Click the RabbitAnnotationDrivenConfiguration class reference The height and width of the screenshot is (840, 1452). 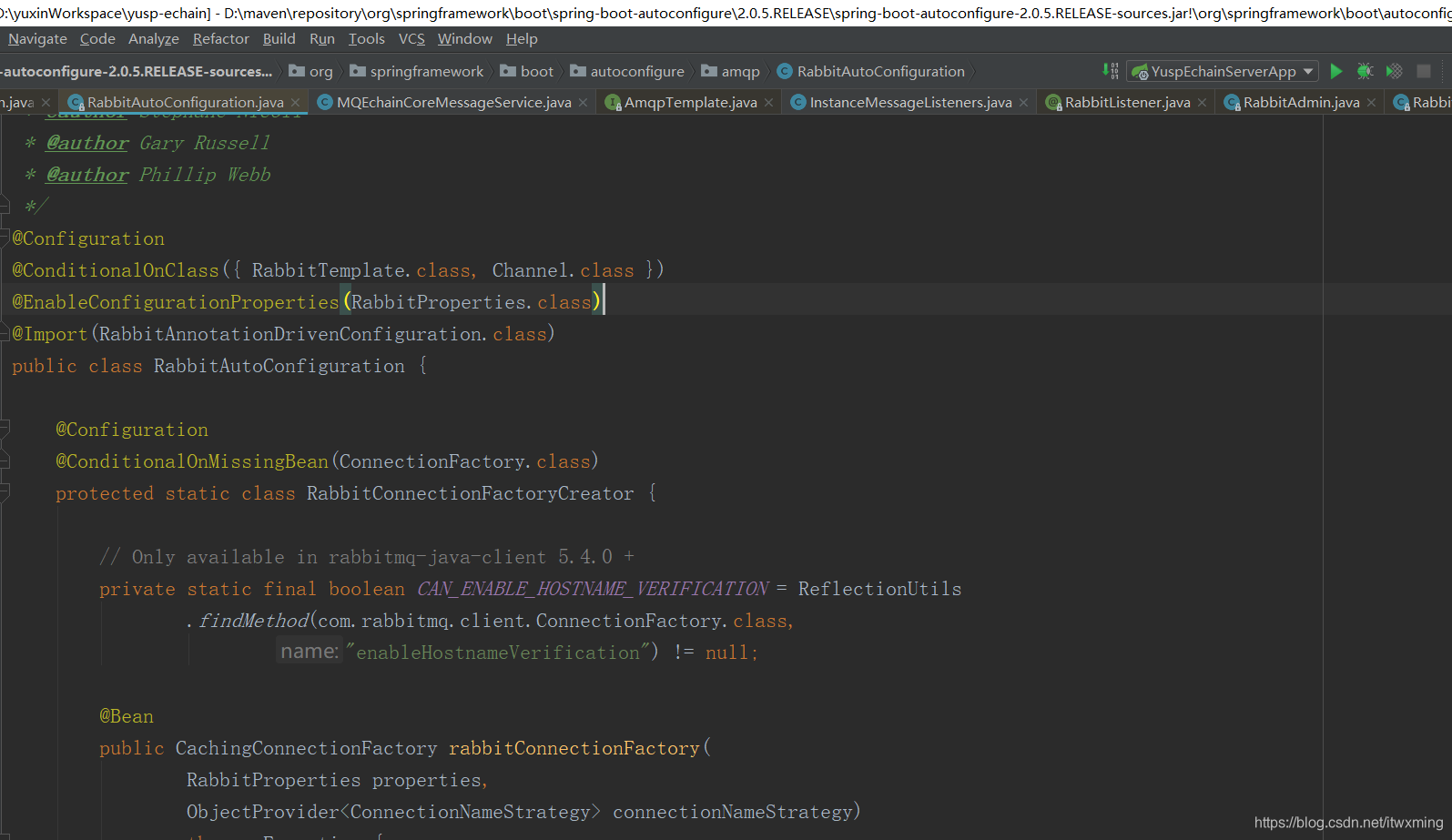point(290,334)
